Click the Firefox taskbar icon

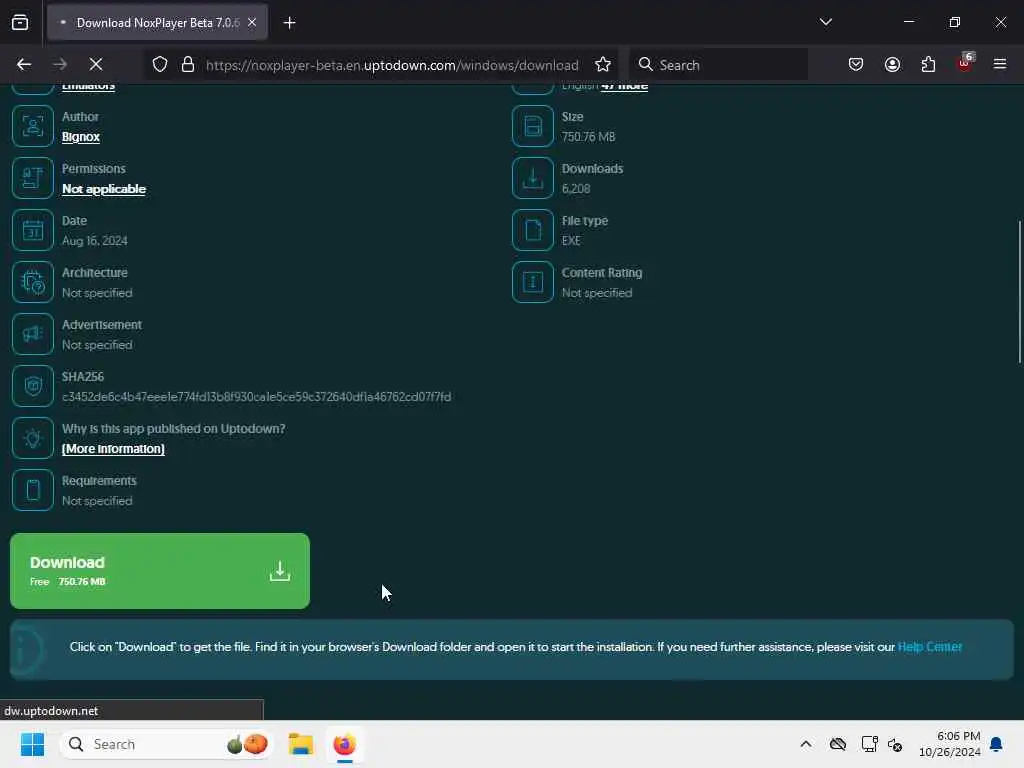coord(345,744)
